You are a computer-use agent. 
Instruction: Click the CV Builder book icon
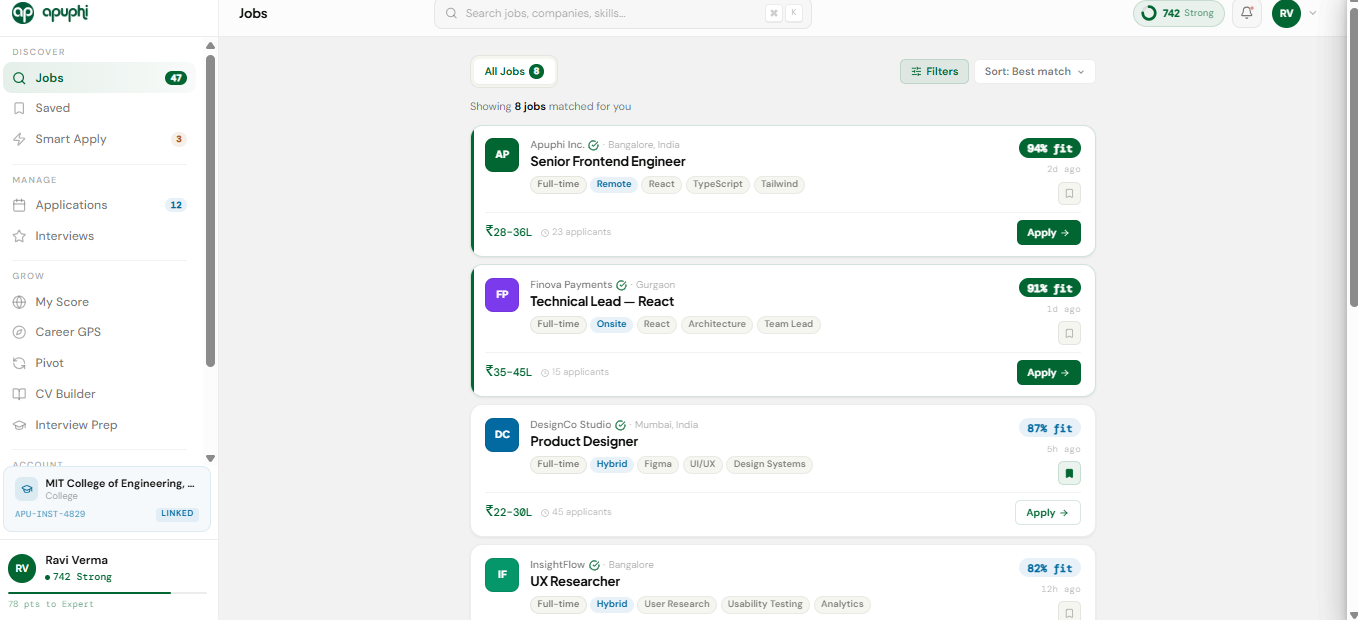pos(19,394)
